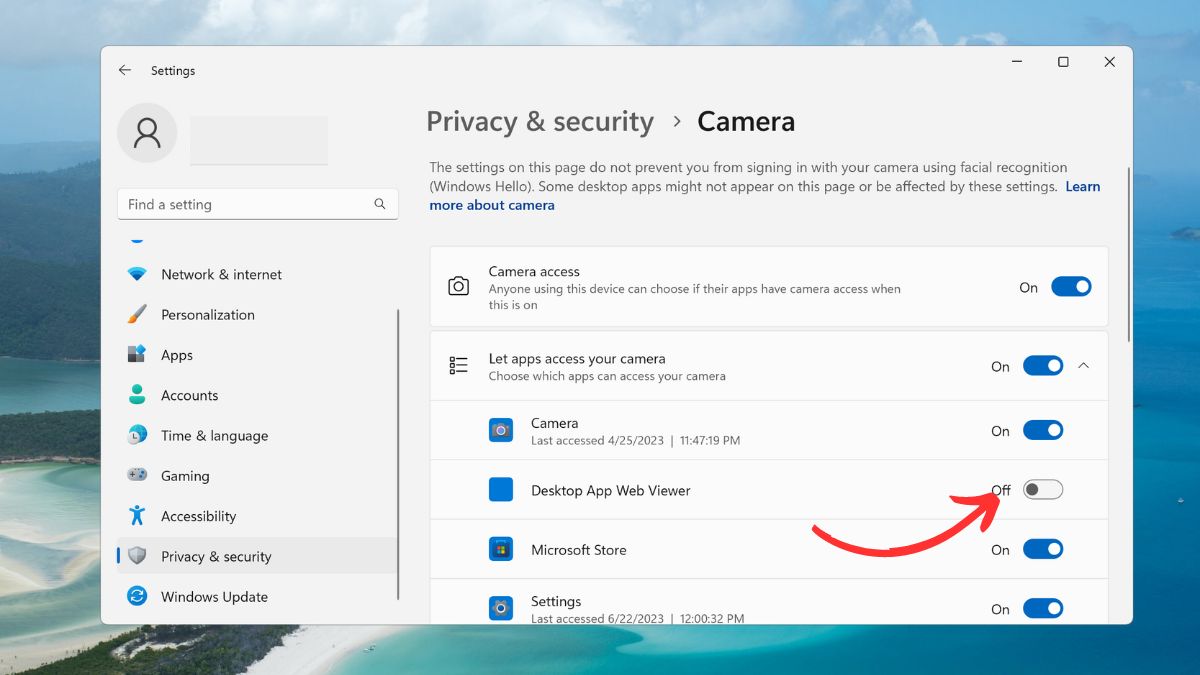1200x675 pixels.
Task: Click the profile name placeholder
Action: point(259,140)
